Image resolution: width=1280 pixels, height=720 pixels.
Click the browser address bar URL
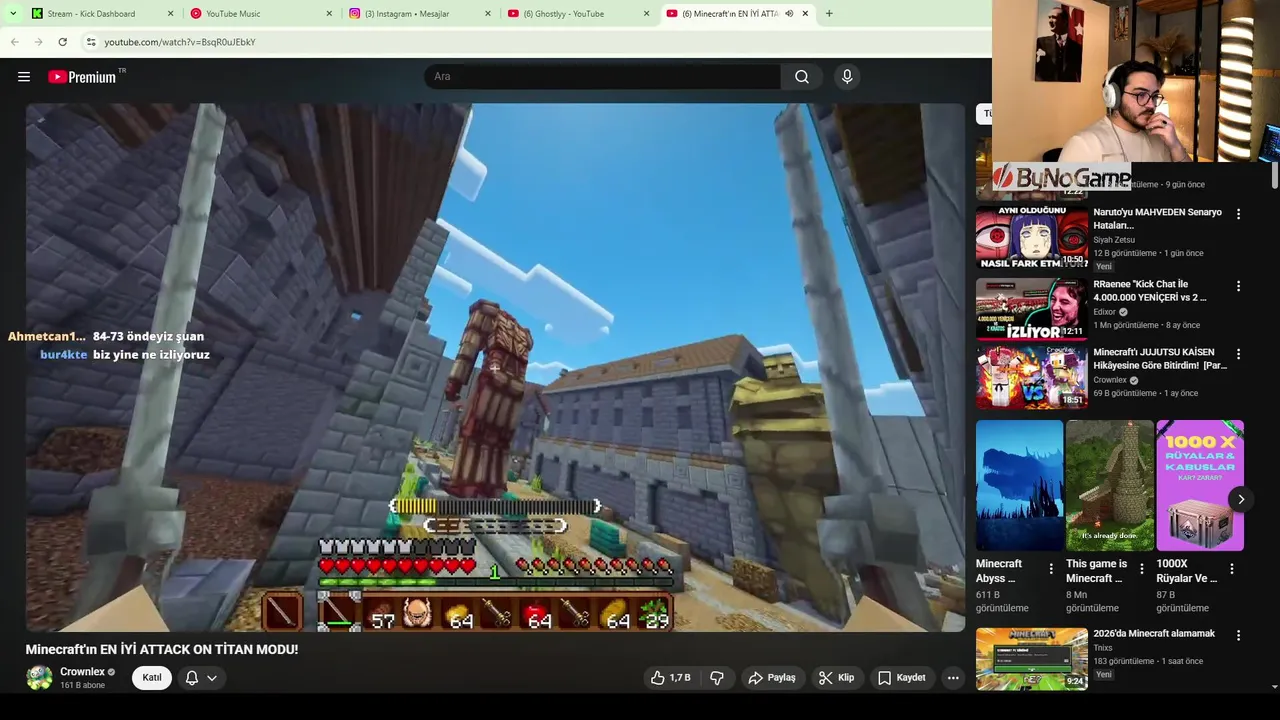[180, 42]
